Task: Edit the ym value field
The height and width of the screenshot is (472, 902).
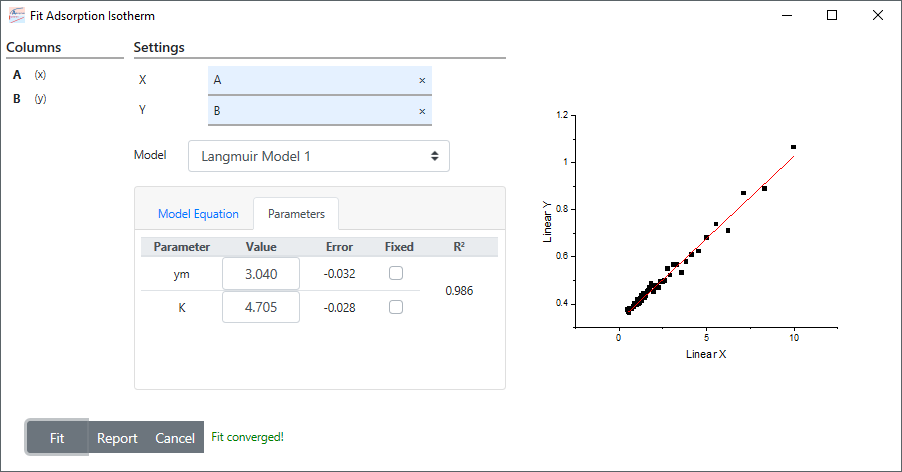Action: 261,274
